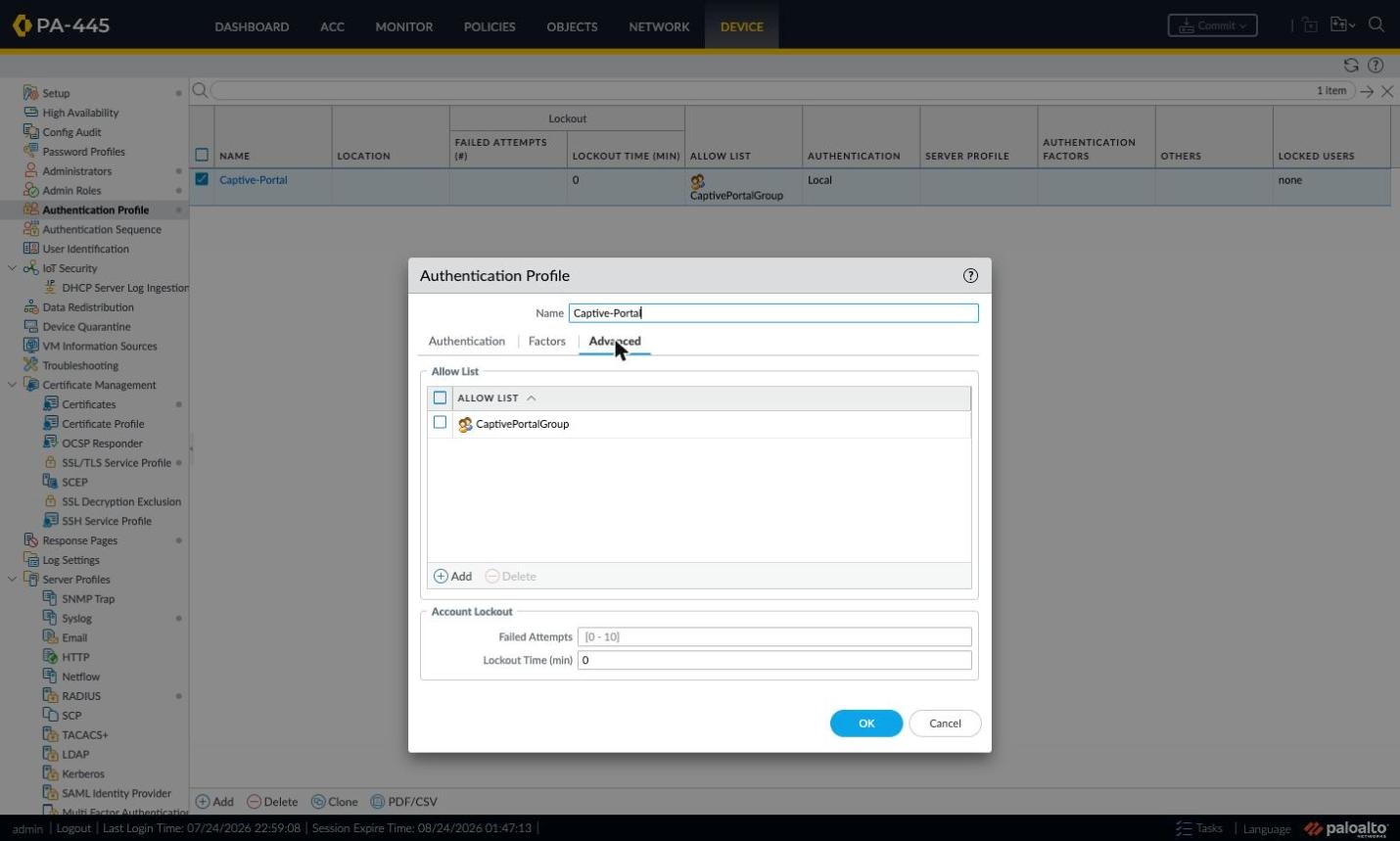
Task: Open the Captive-Portal profile link
Action: (254, 180)
